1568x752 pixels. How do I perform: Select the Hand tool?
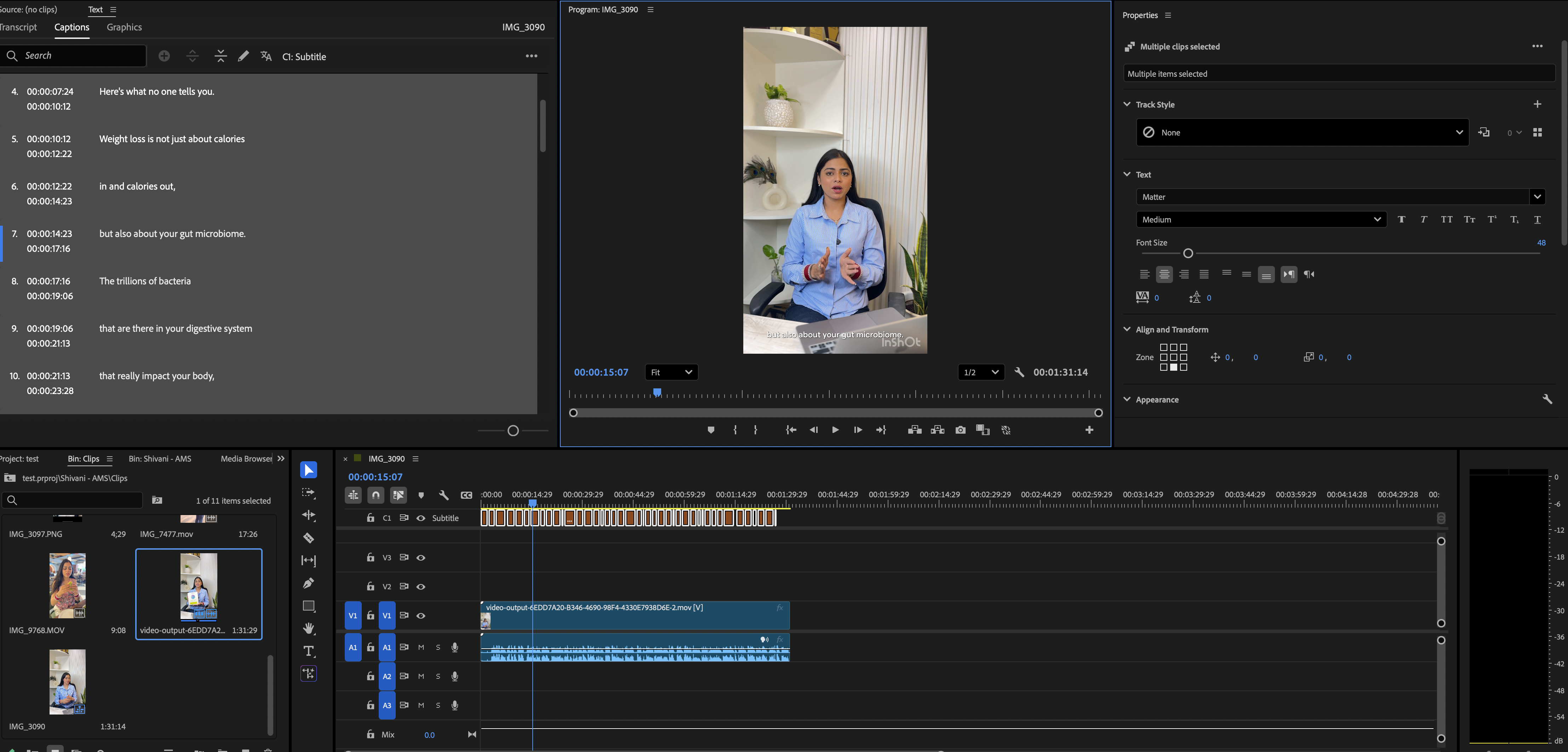(309, 628)
